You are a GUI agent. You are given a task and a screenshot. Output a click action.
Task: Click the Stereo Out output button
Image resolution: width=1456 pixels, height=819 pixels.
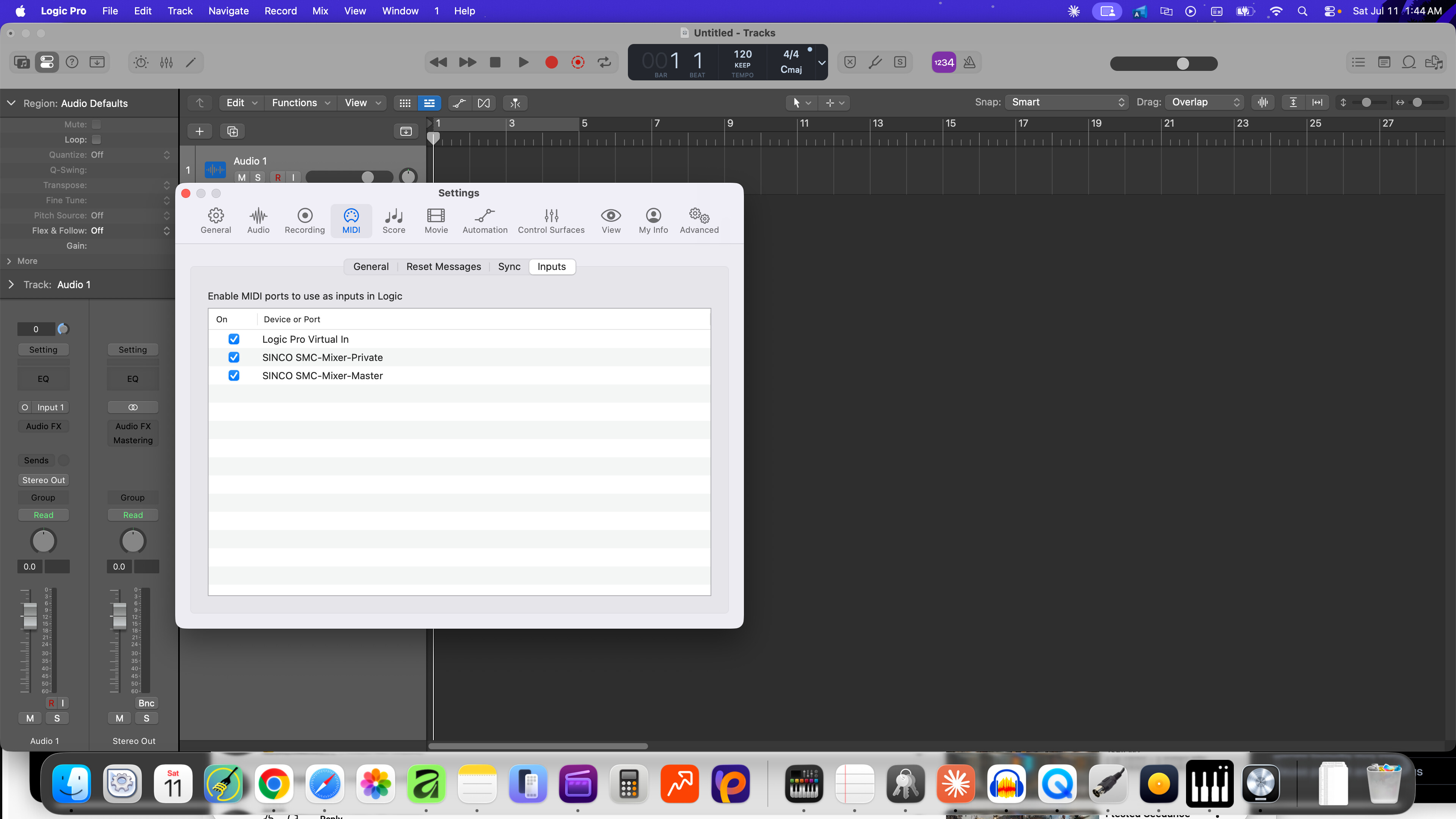click(x=44, y=480)
